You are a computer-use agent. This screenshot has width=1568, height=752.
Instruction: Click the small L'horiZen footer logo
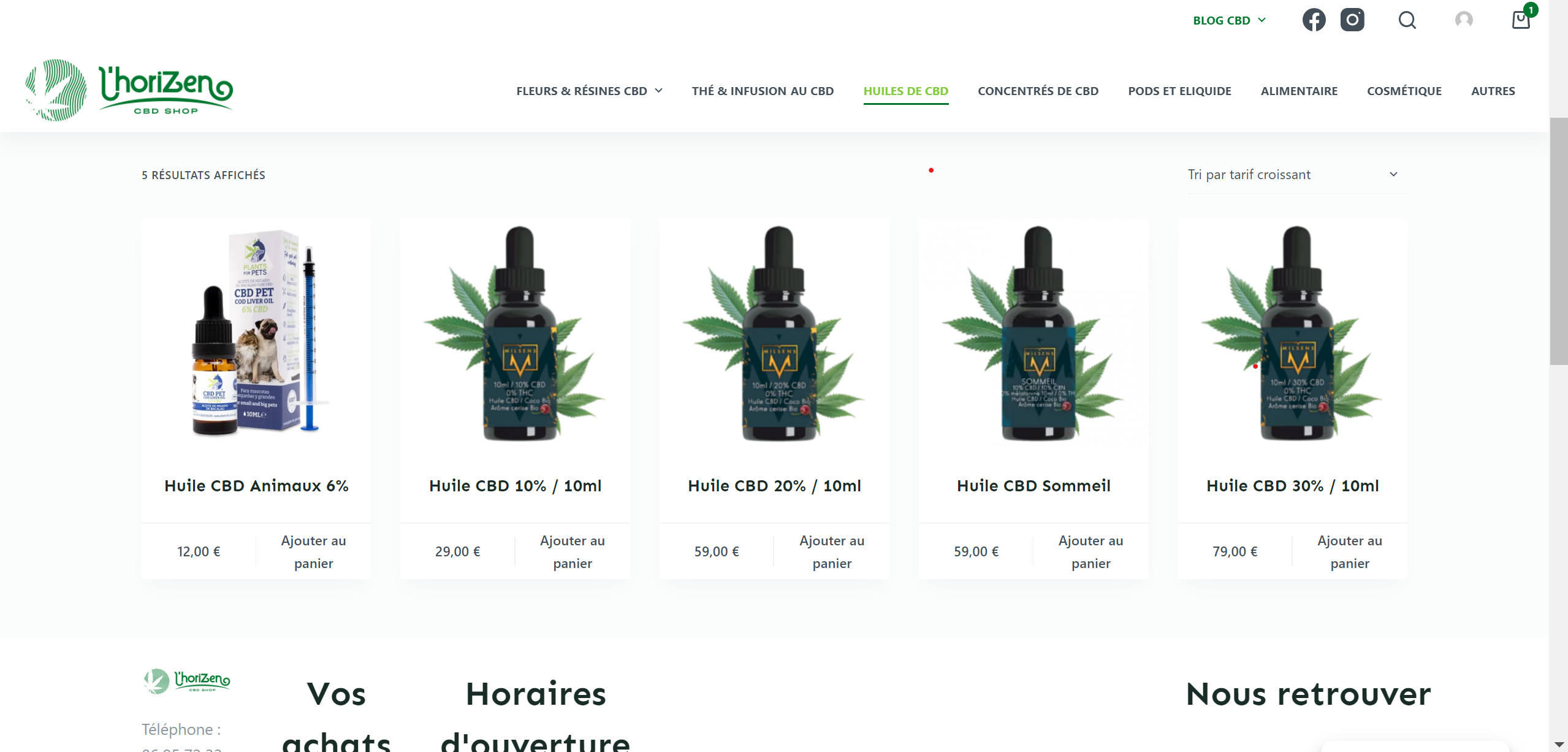pos(186,681)
